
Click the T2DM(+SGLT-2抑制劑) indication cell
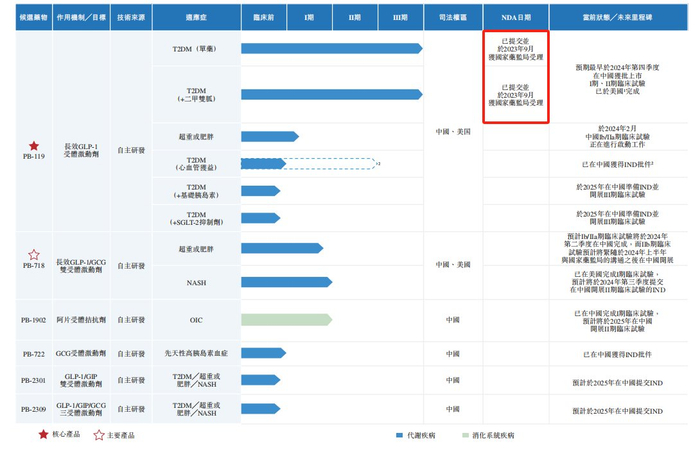point(196,218)
